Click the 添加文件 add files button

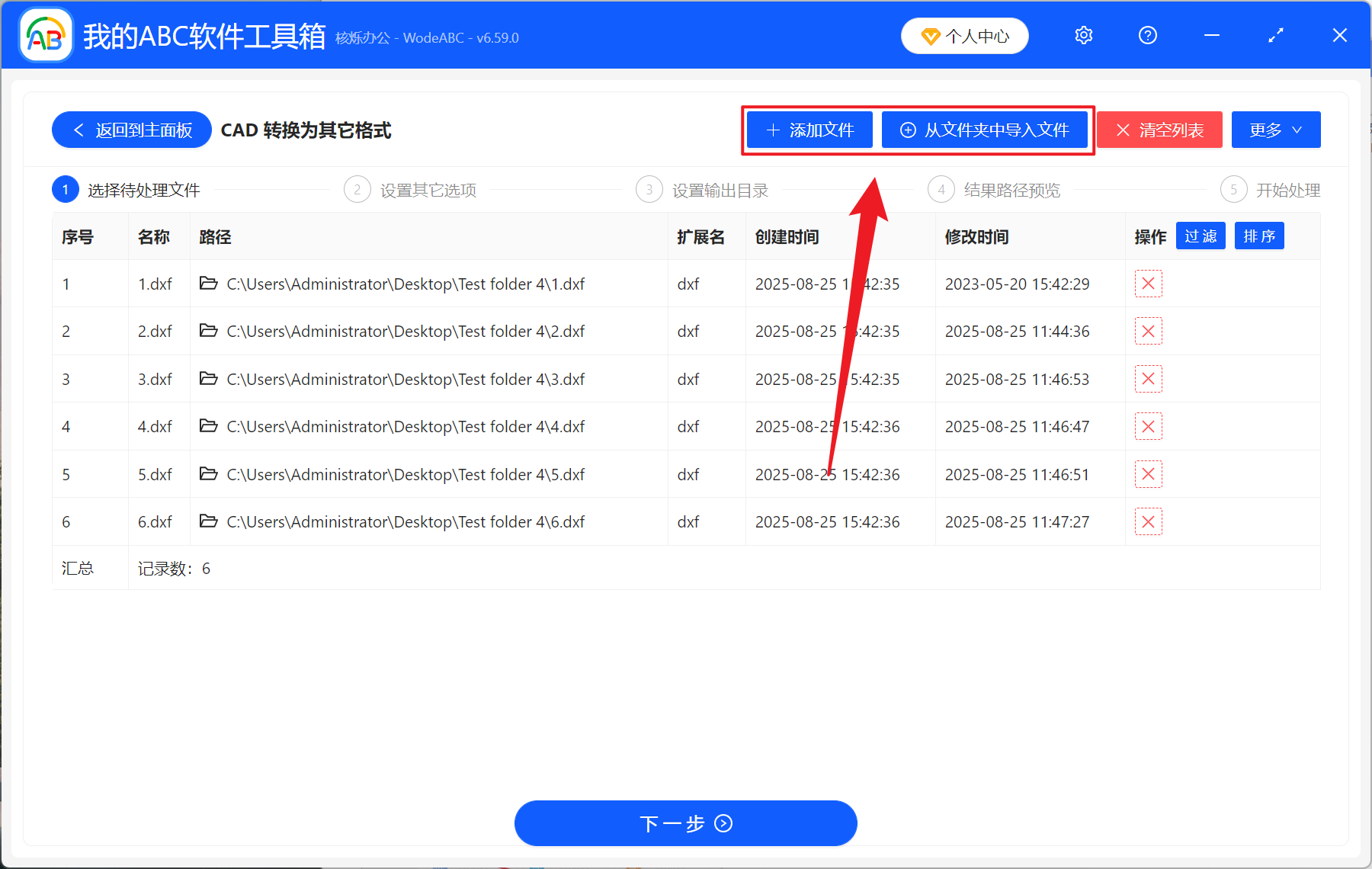[809, 130]
